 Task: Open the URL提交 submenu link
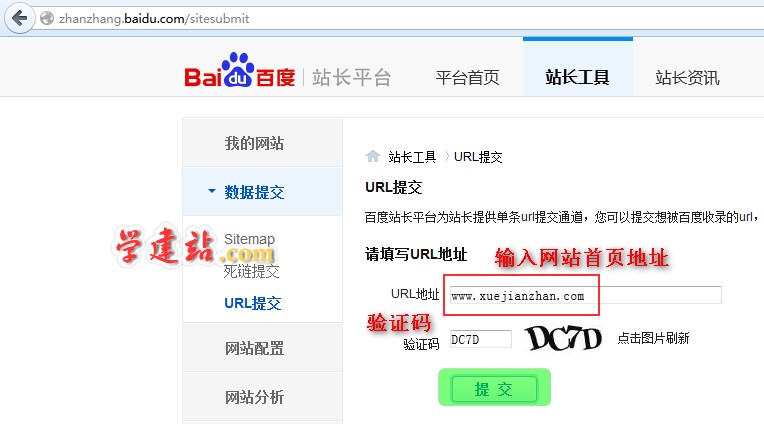(252, 303)
